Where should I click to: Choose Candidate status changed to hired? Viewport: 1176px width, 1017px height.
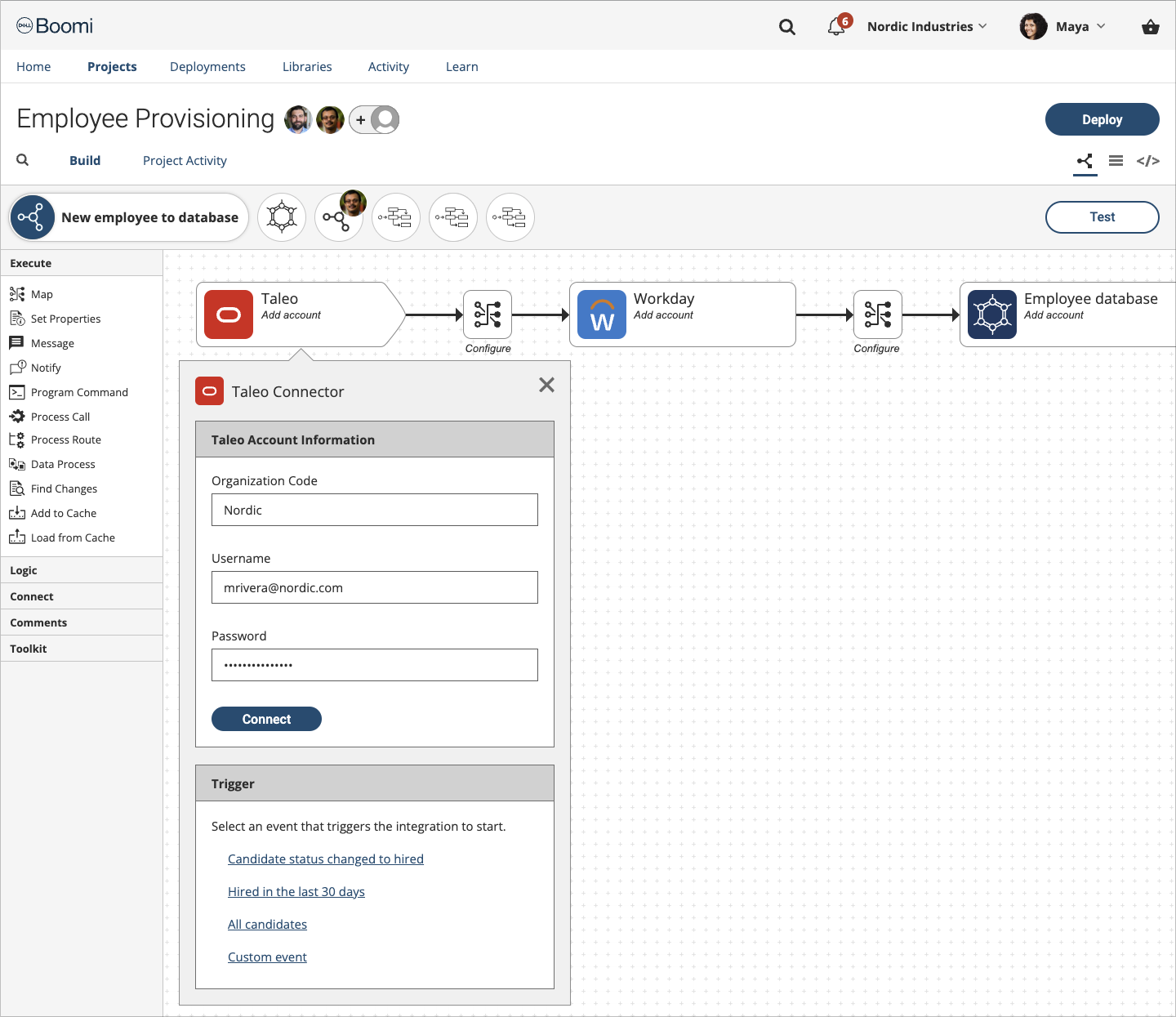coord(326,859)
